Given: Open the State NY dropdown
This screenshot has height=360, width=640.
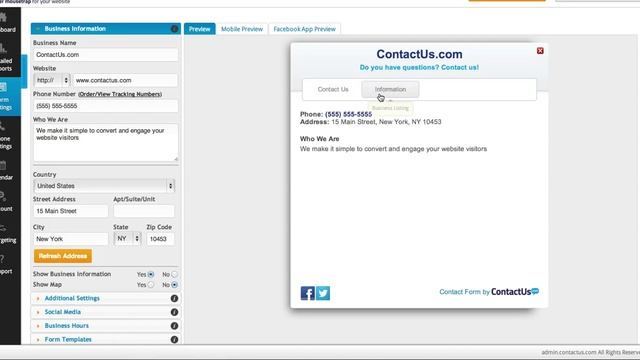Looking at the screenshot, I should point(127,238).
